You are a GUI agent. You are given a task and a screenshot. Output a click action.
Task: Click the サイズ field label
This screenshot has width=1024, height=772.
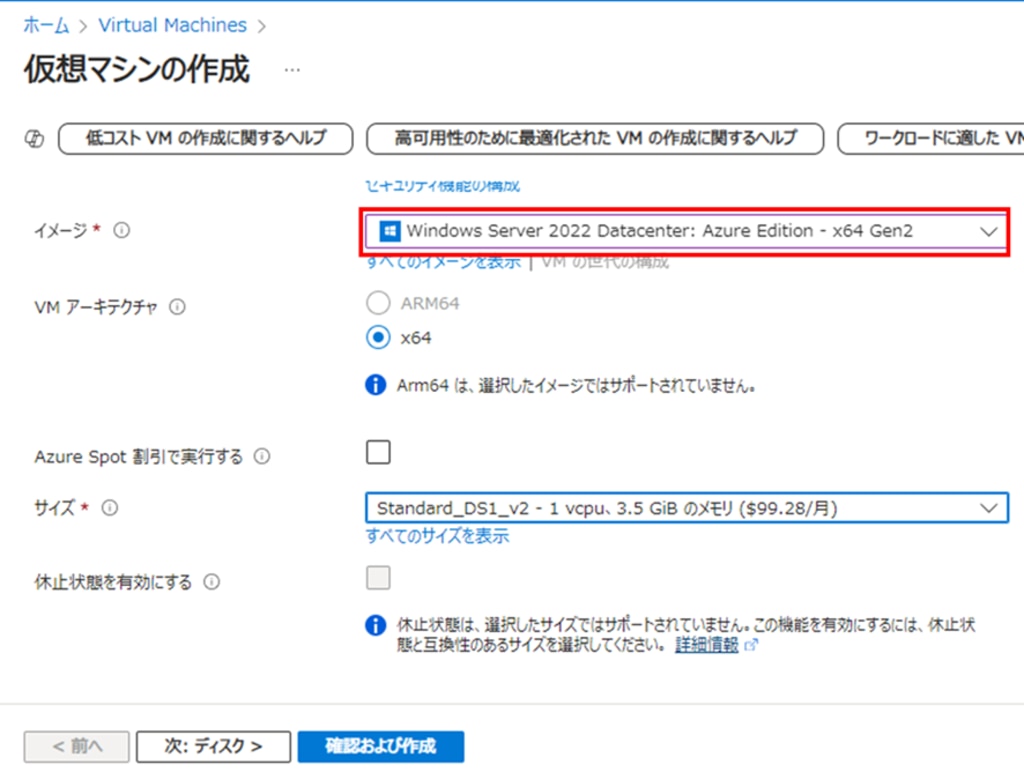[55, 507]
